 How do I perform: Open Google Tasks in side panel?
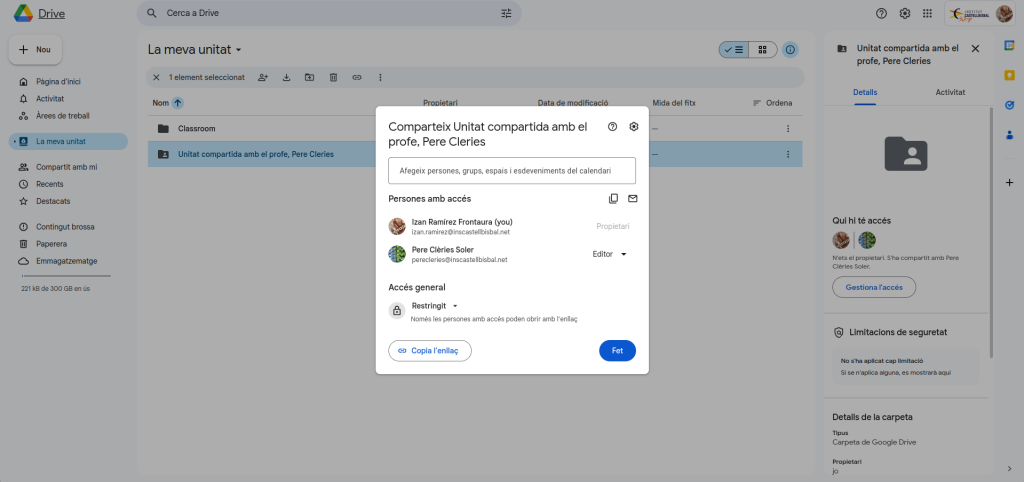(1009, 104)
